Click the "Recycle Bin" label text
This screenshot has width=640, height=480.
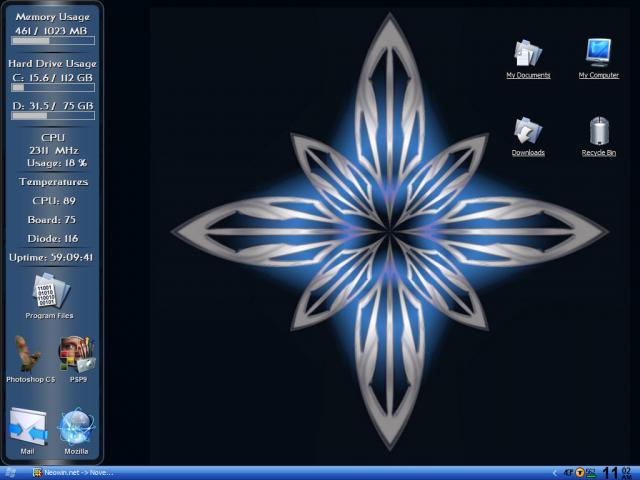599,153
